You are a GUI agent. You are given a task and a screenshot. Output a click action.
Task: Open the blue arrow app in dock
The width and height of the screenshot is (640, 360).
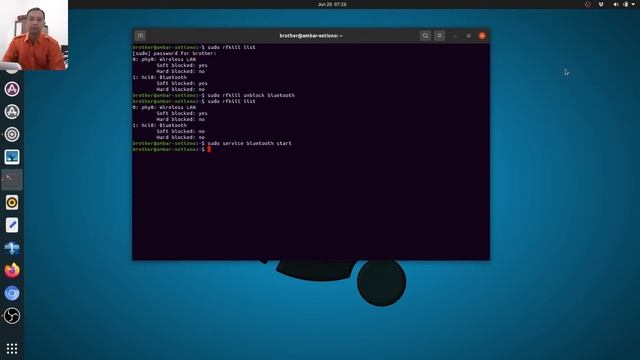tap(12, 248)
